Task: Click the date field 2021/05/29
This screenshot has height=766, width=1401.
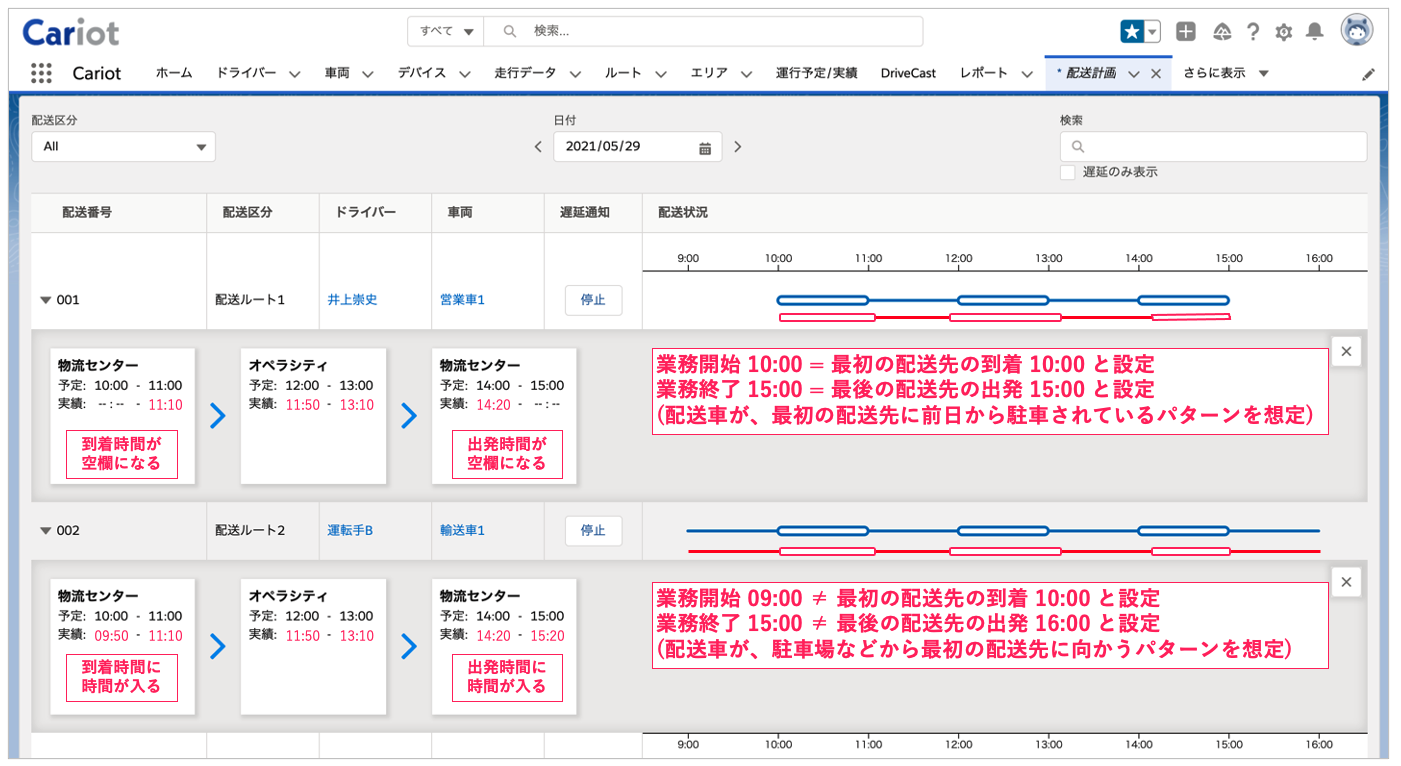Action: 637,146
